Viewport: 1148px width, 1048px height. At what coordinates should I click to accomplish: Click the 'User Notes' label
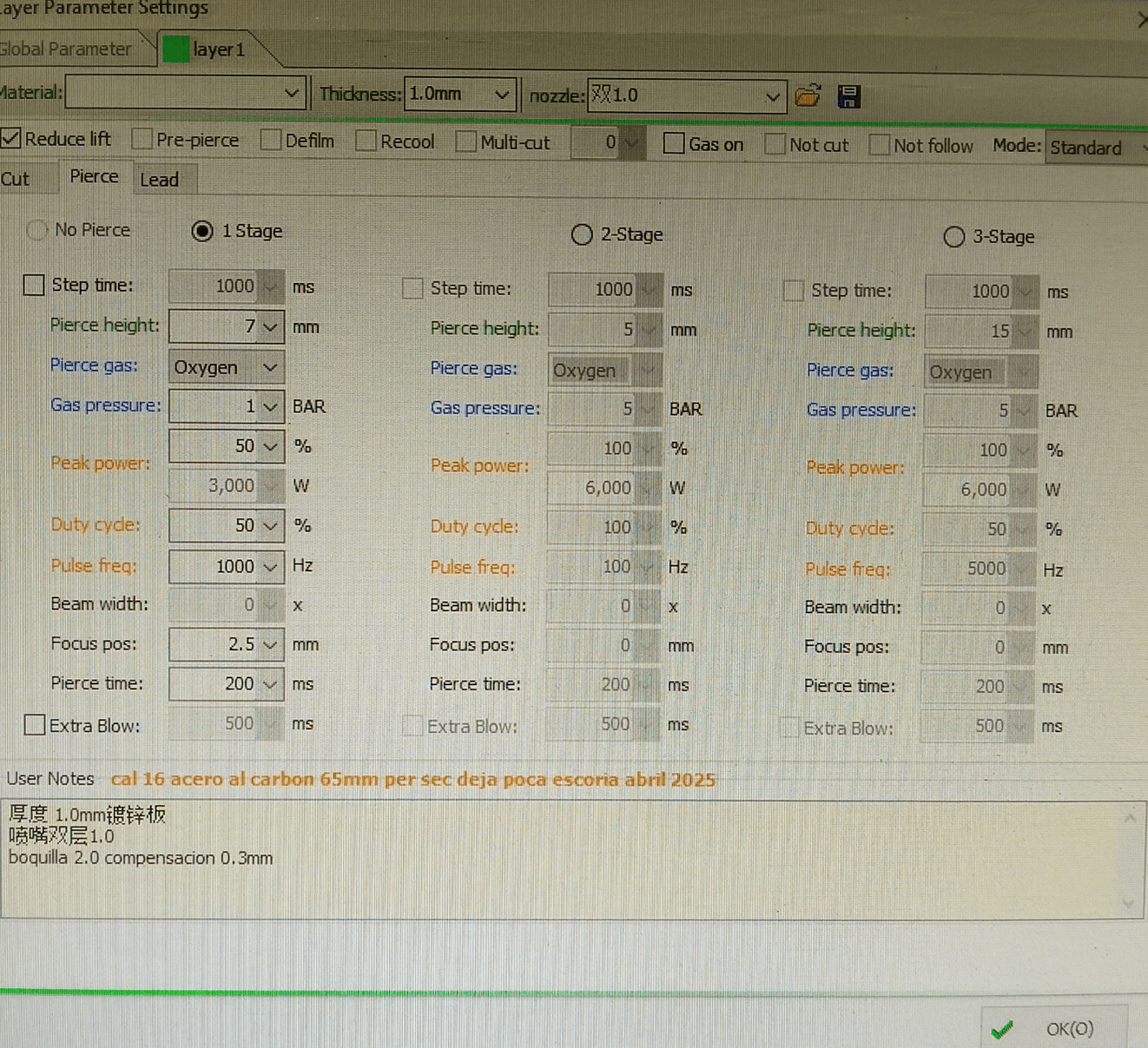[x=50, y=779]
